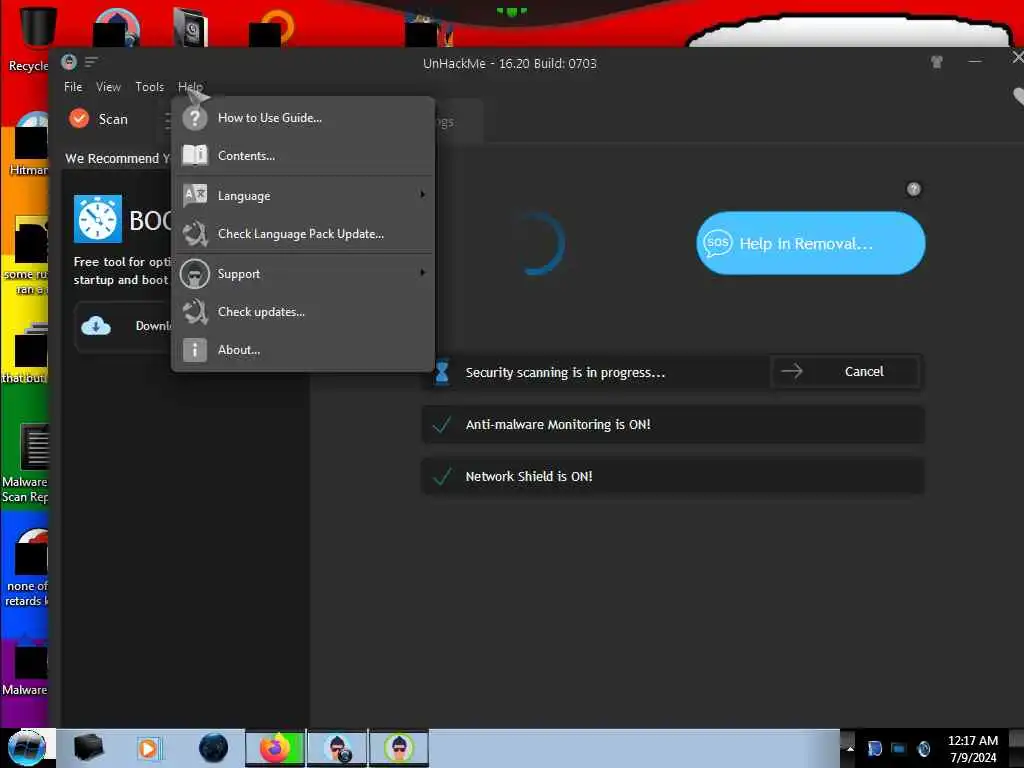Open the About dialog entry
Image resolution: width=1024 pixels, height=768 pixels.
pos(303,350)
